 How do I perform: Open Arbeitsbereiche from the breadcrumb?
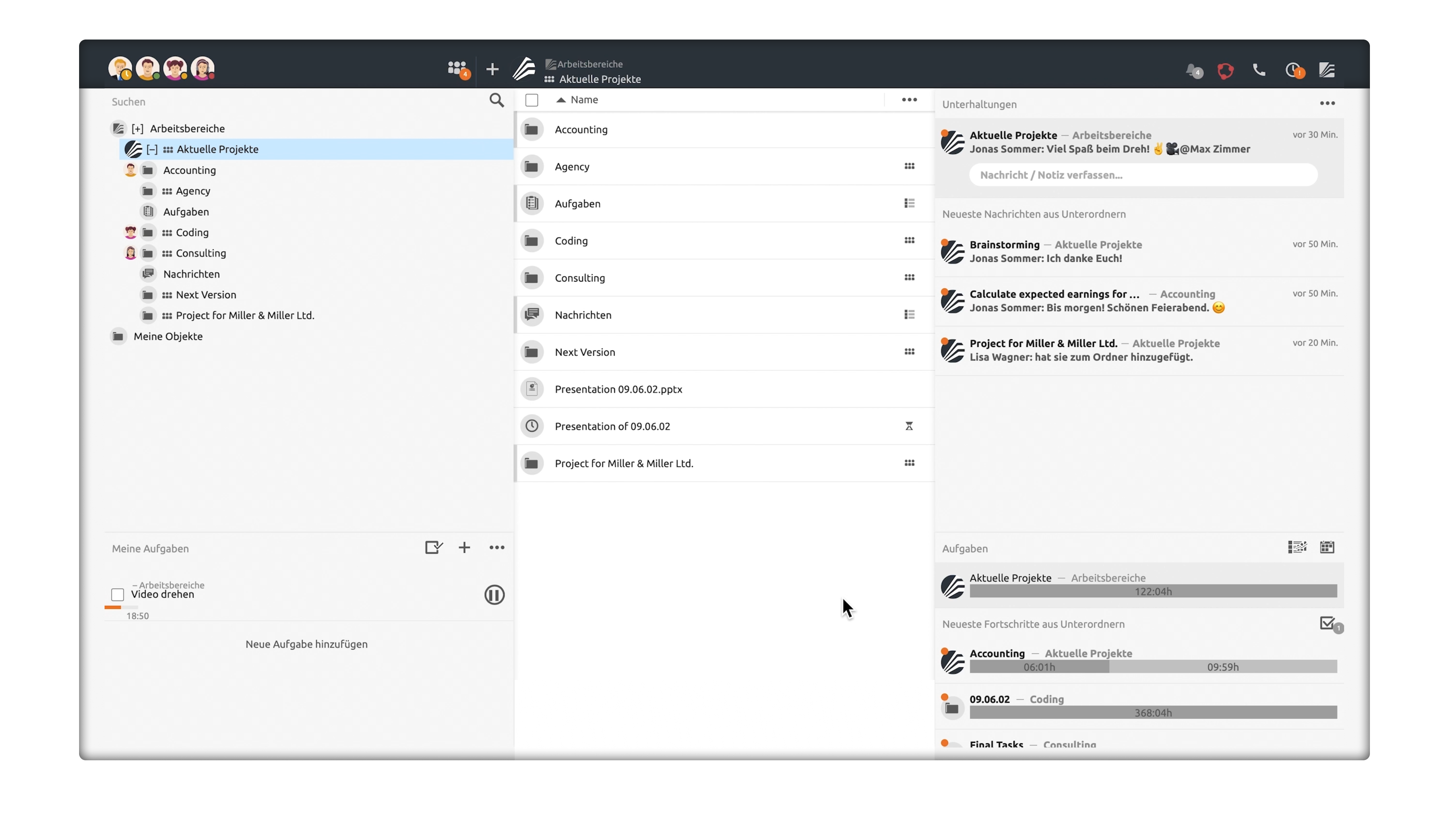point(589,64)
